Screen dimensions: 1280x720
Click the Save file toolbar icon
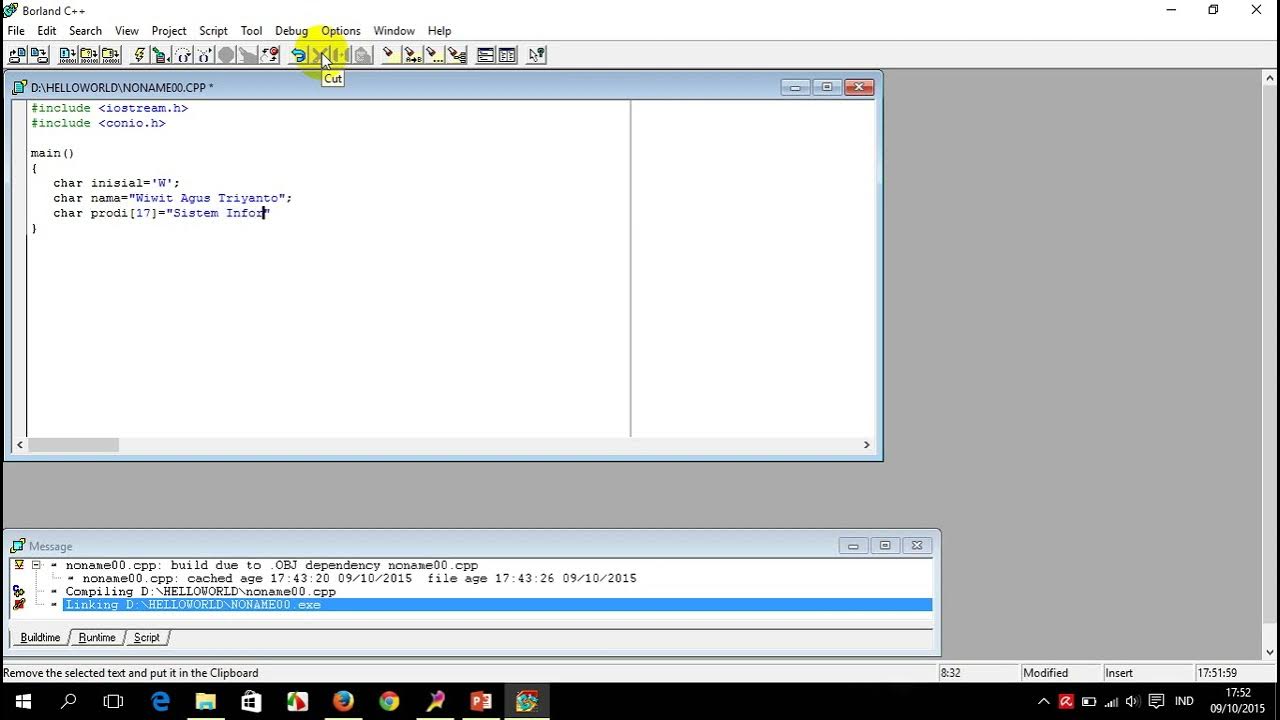point(39,55)
